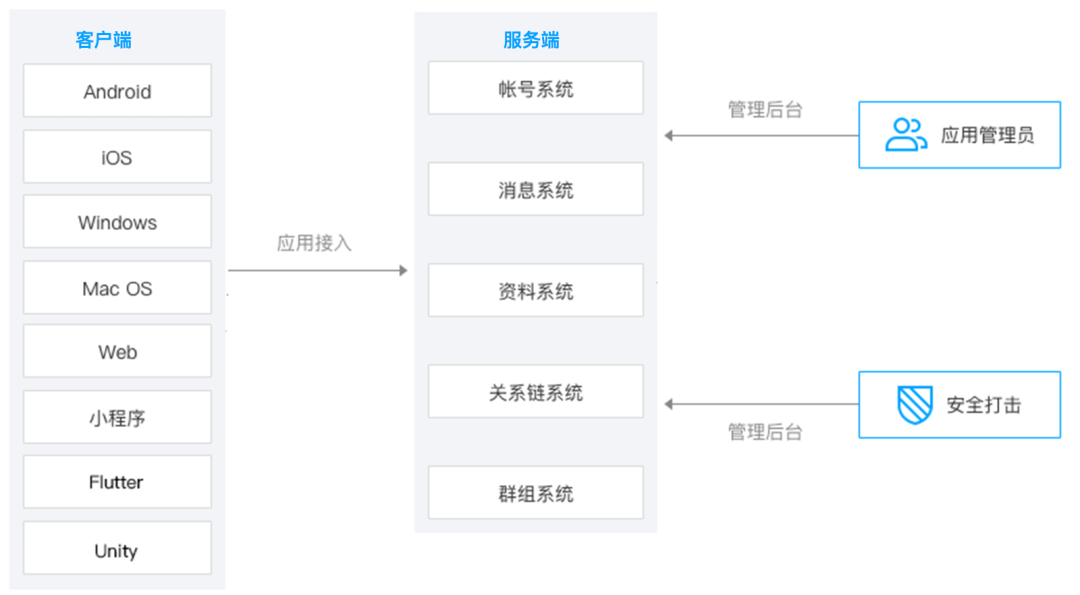Select the 资料系统 server box
The width and height of the screenshot is (1080, 595).
point(535,291)
